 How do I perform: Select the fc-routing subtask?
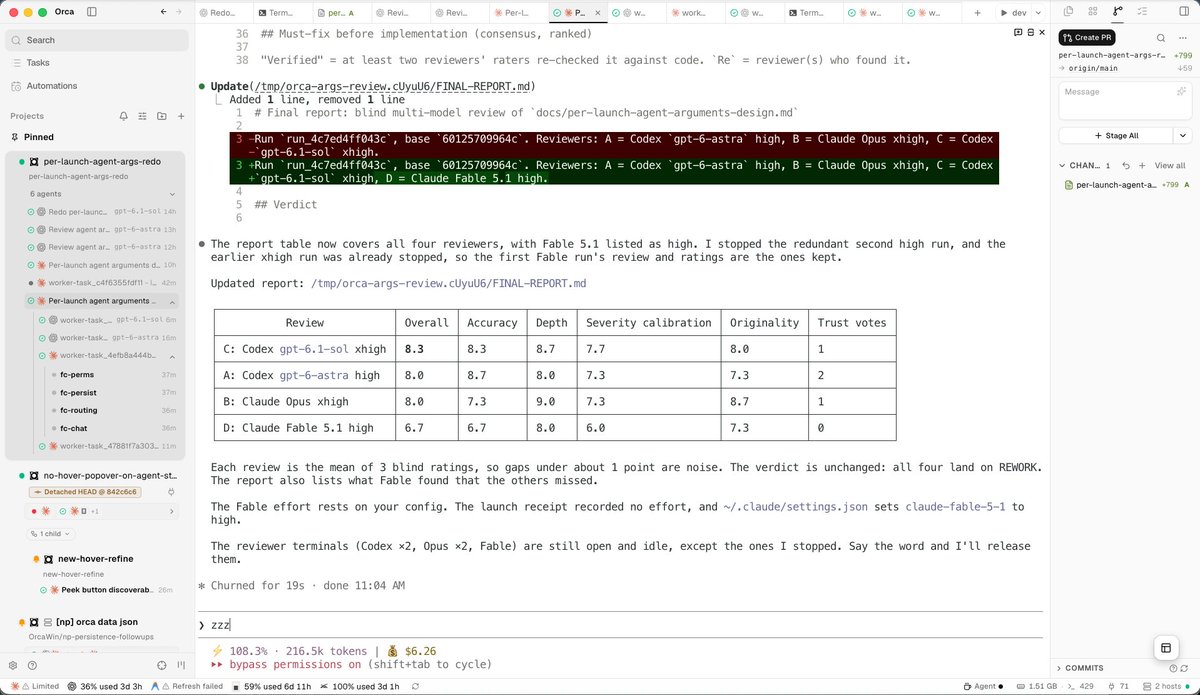(79, 410)
